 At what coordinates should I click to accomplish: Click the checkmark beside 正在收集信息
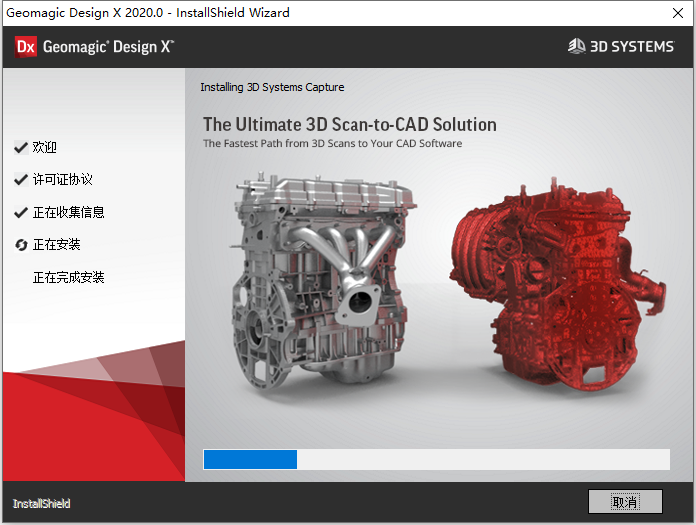(x=21, y=213)
